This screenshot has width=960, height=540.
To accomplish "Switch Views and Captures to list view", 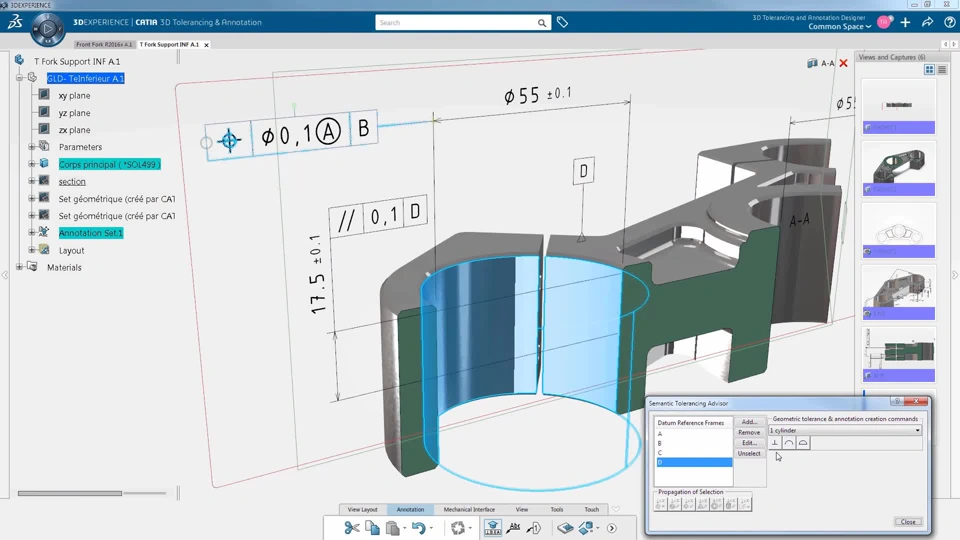I will click(x=942, y=70).
